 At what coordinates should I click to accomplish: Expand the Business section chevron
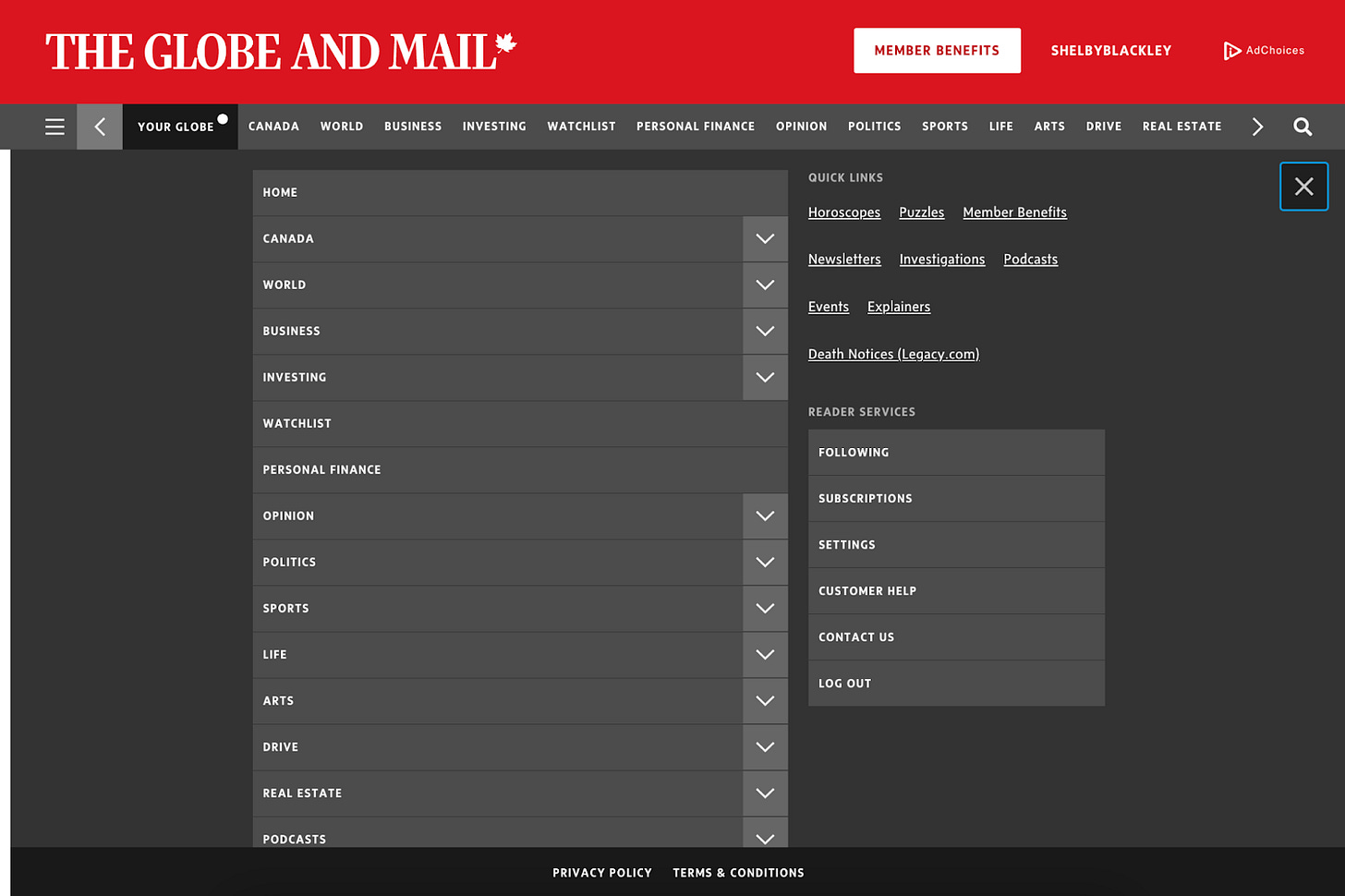[x=765, y=331]
